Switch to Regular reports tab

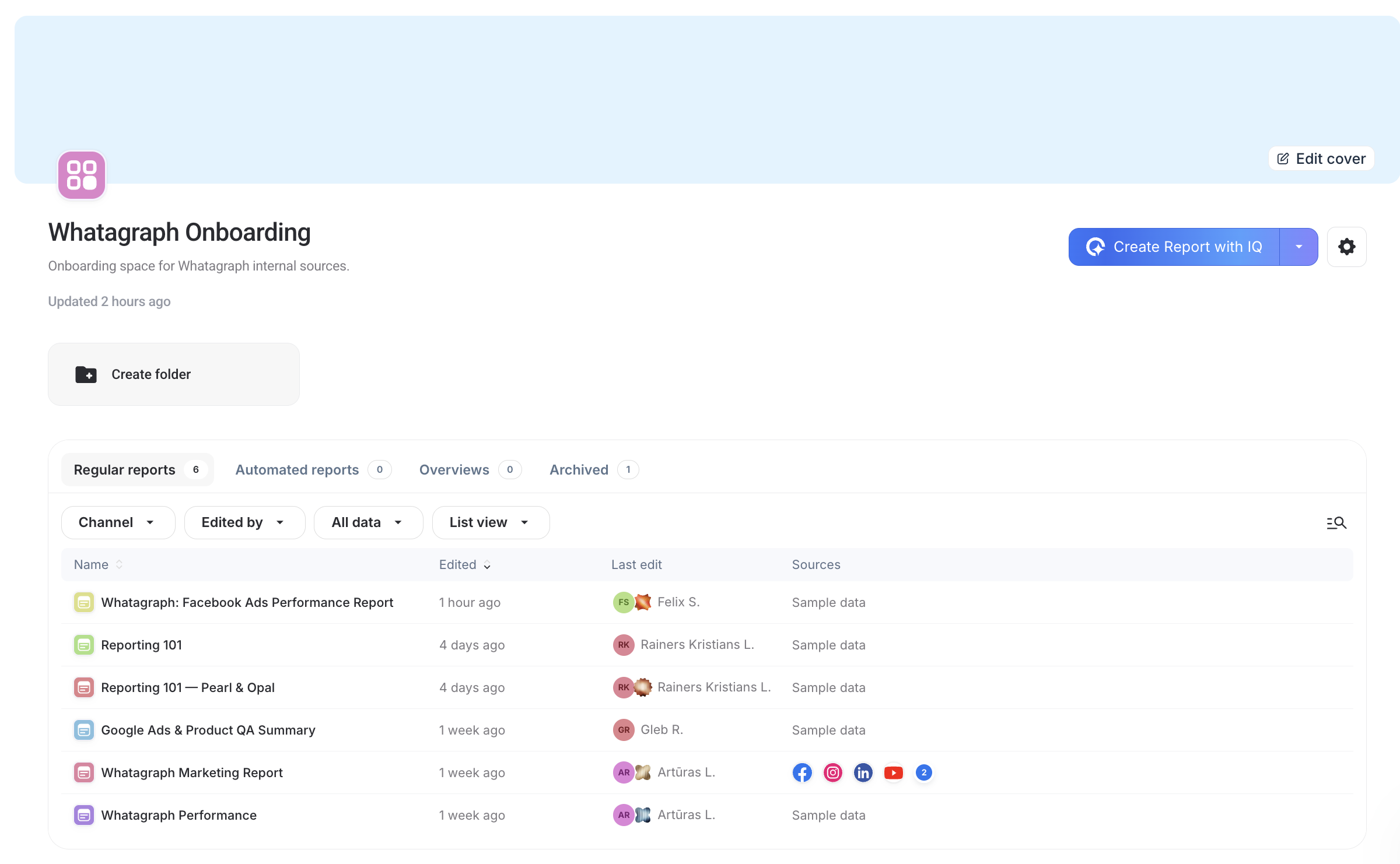(x=138, y=469)
